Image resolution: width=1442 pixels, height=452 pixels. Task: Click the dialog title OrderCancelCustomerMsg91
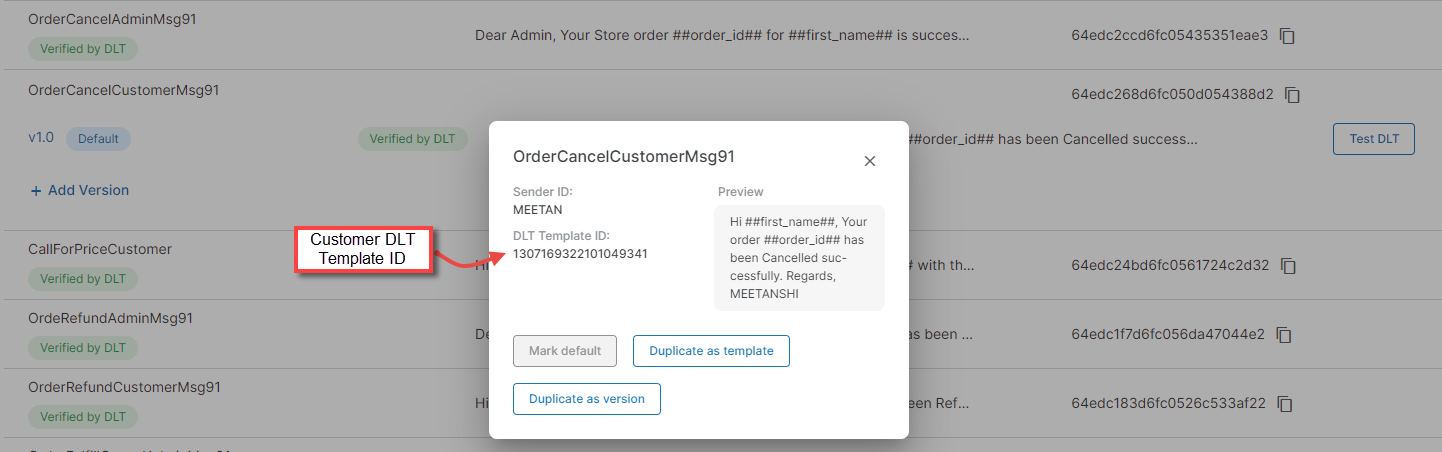tap(623, 156)
